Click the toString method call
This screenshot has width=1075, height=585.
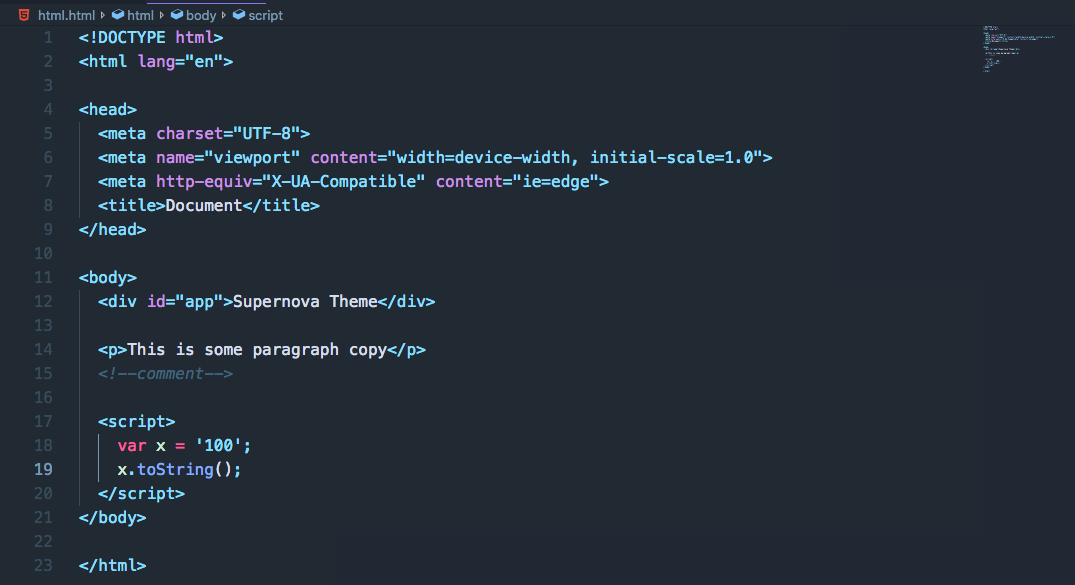point(176,470)
